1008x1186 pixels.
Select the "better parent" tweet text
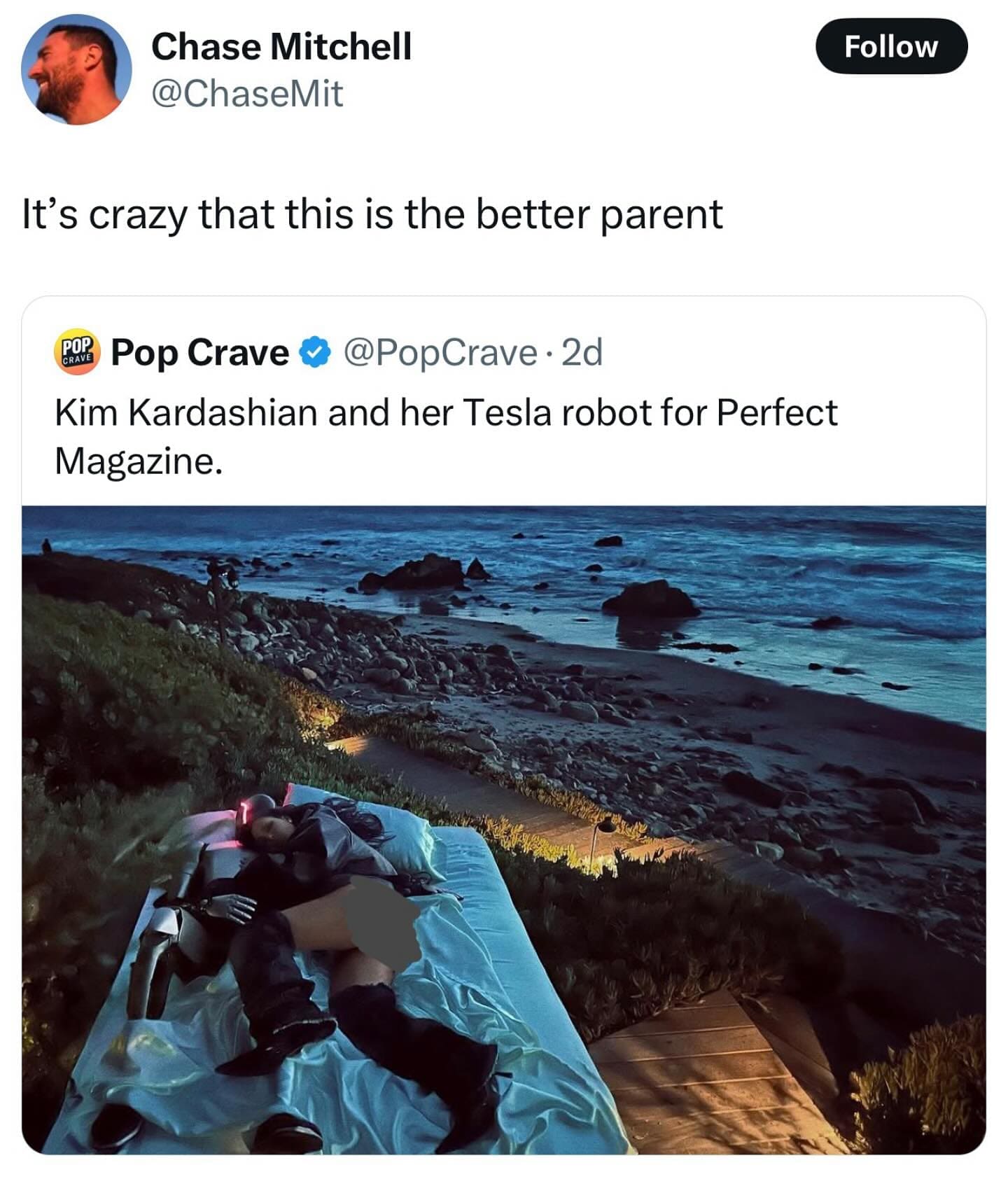[372, 214]
